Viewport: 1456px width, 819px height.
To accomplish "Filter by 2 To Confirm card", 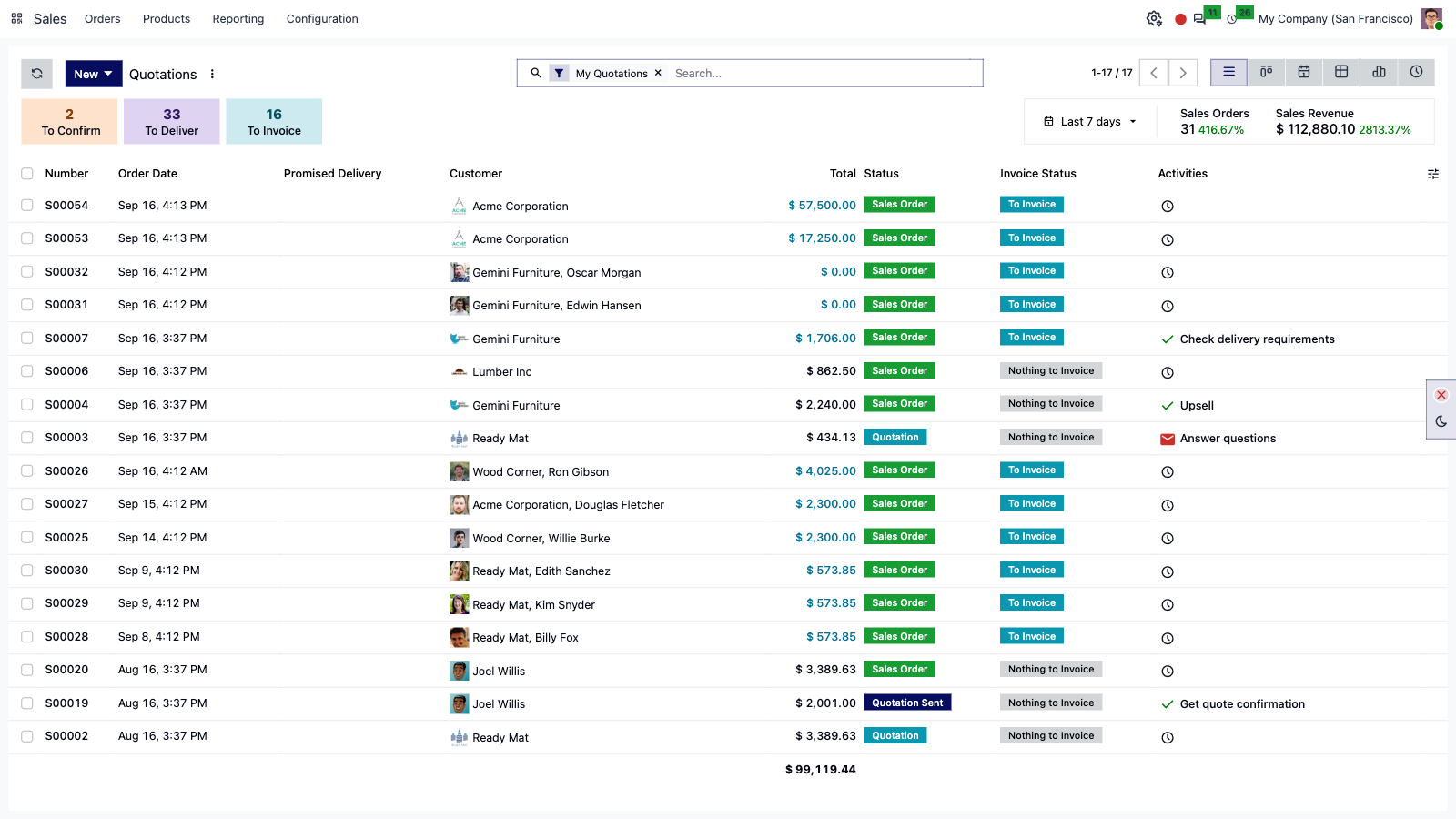I will 70,122.
